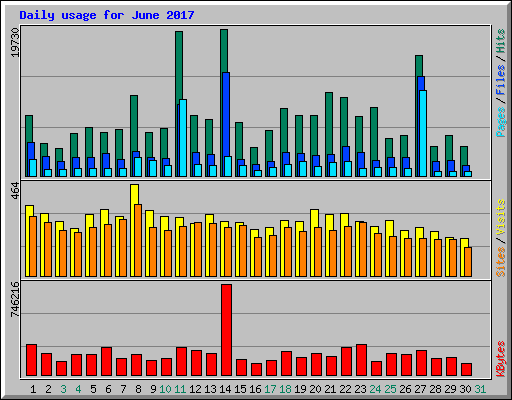
Task: Click weekend day 18 on the date axis
Action: tap(285, 389)
